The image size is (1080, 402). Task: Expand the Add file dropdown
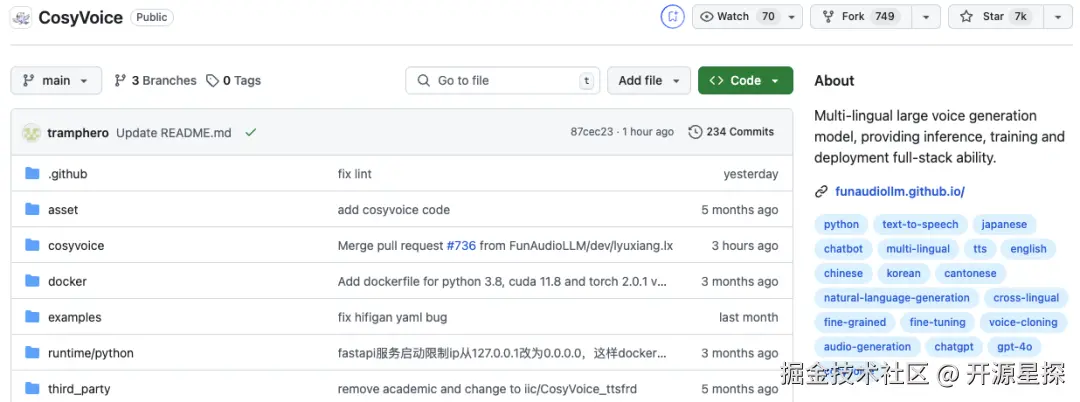pos(649,81)
